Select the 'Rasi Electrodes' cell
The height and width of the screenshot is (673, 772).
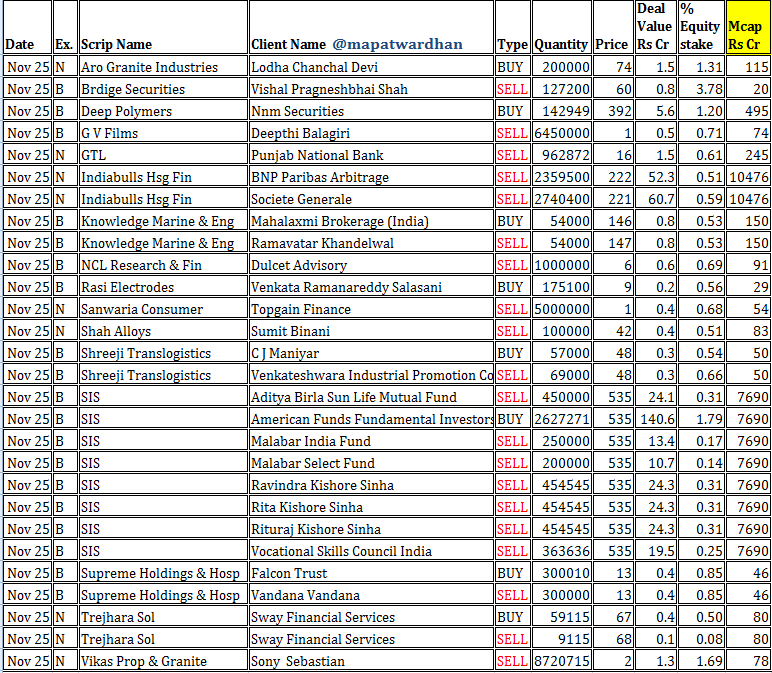tap(163, 286)
